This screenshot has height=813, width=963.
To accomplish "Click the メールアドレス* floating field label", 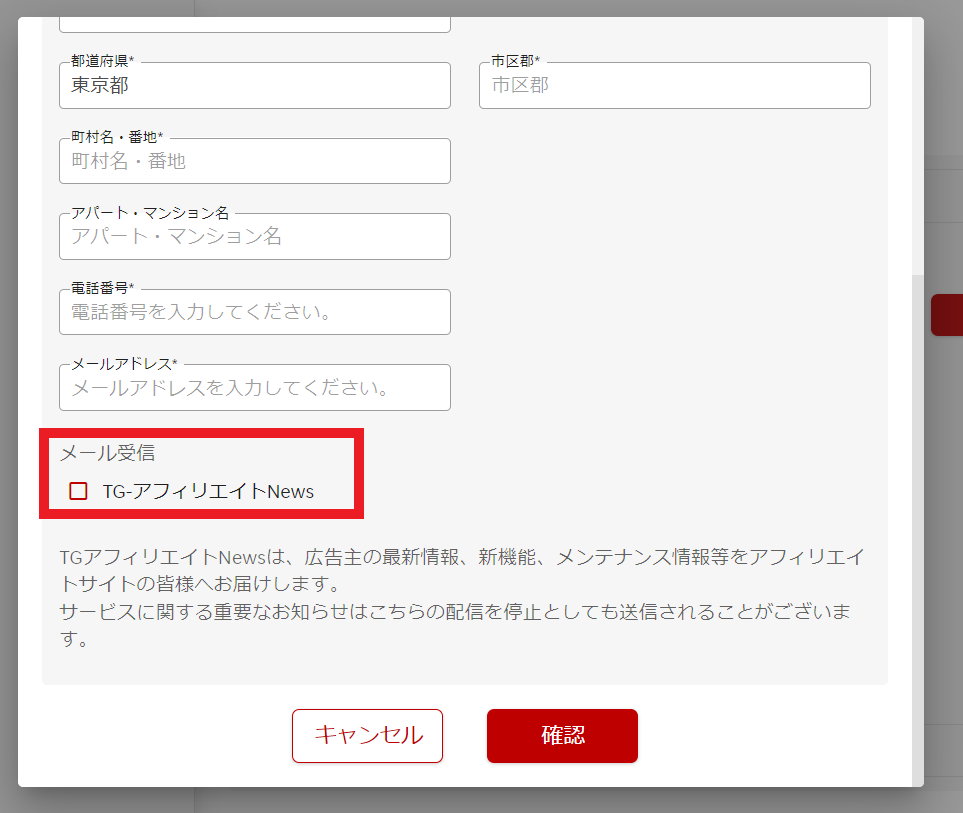I will tap(124, 363).
